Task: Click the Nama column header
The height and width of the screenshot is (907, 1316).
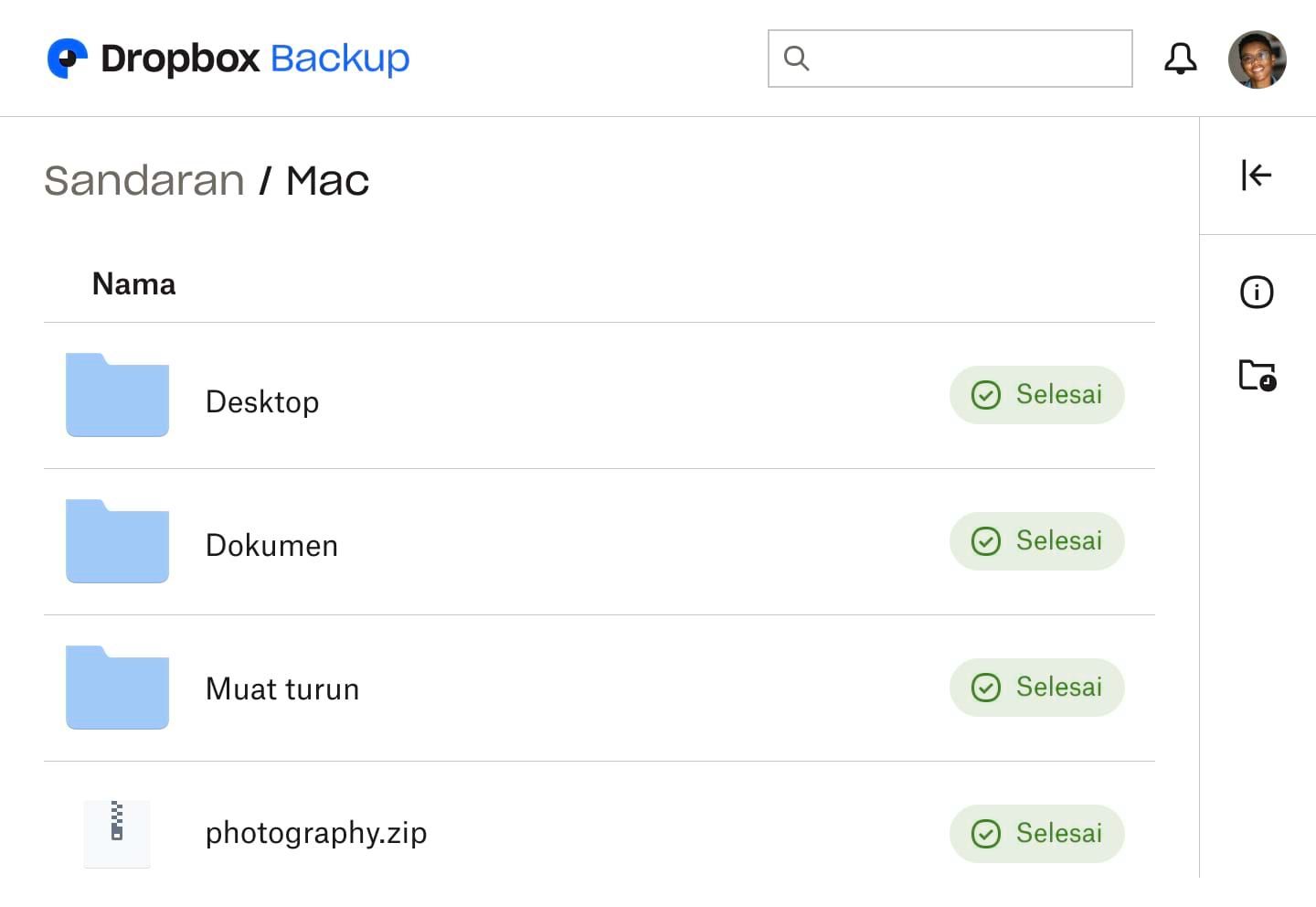Action: 133,284
